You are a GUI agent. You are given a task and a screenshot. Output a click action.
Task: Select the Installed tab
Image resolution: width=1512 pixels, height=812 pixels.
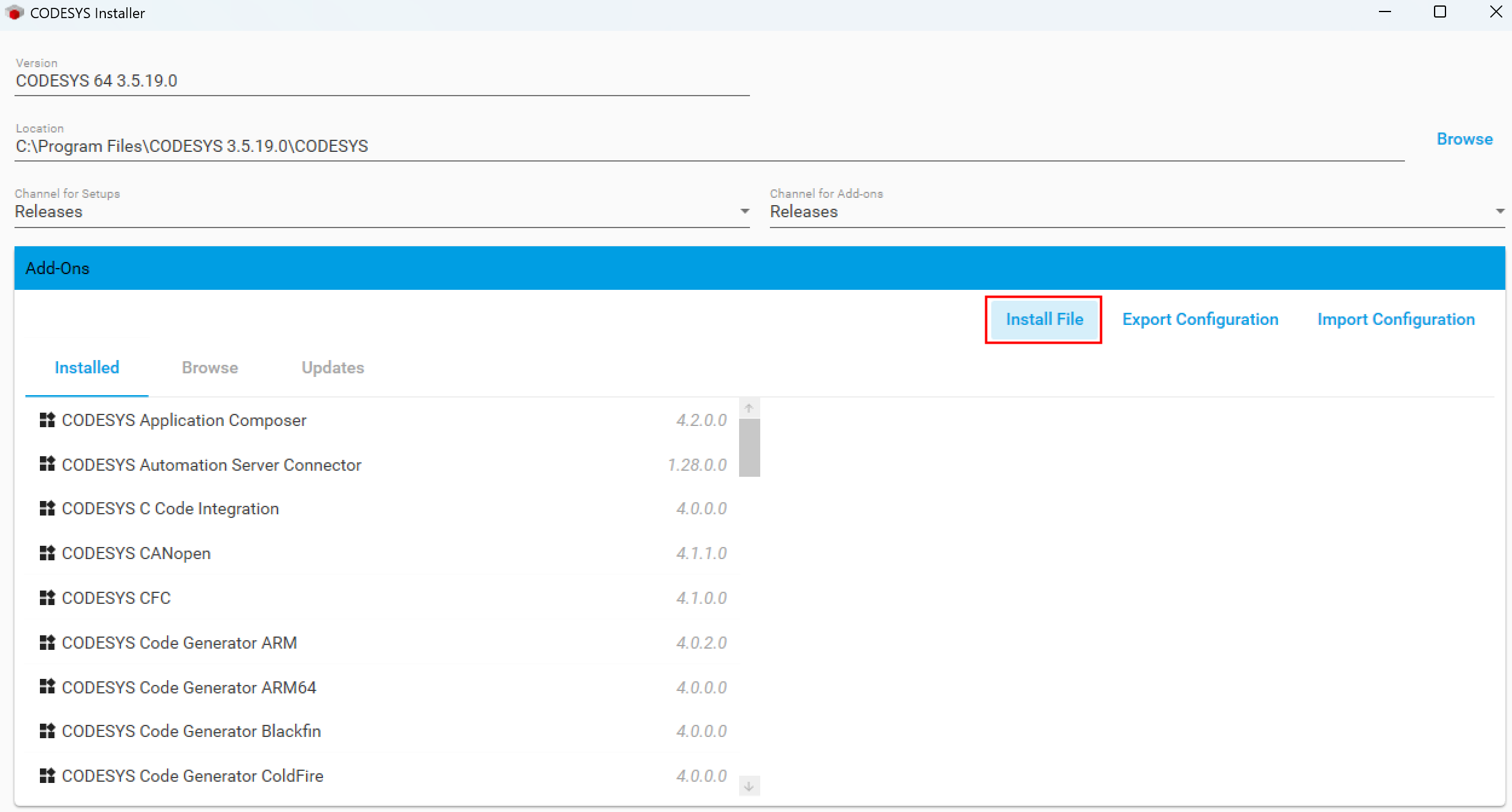[86, 368]
